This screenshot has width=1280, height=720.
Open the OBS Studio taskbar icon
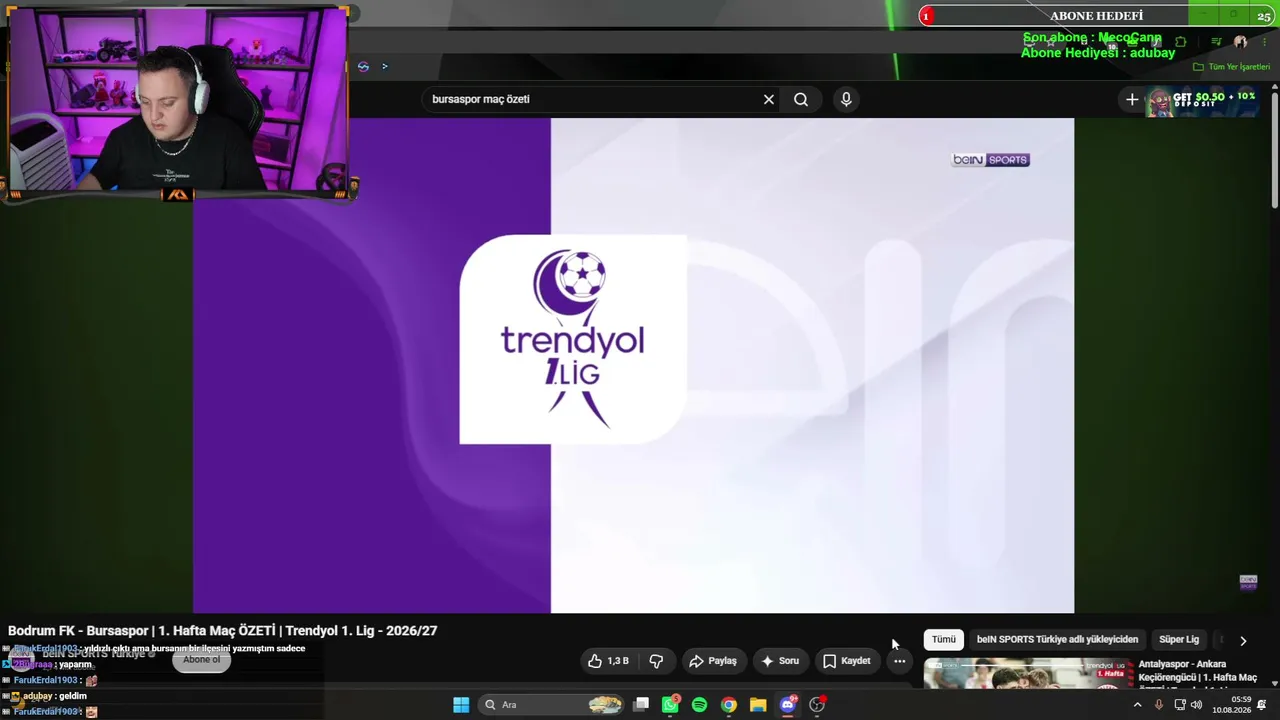[817, 705]
